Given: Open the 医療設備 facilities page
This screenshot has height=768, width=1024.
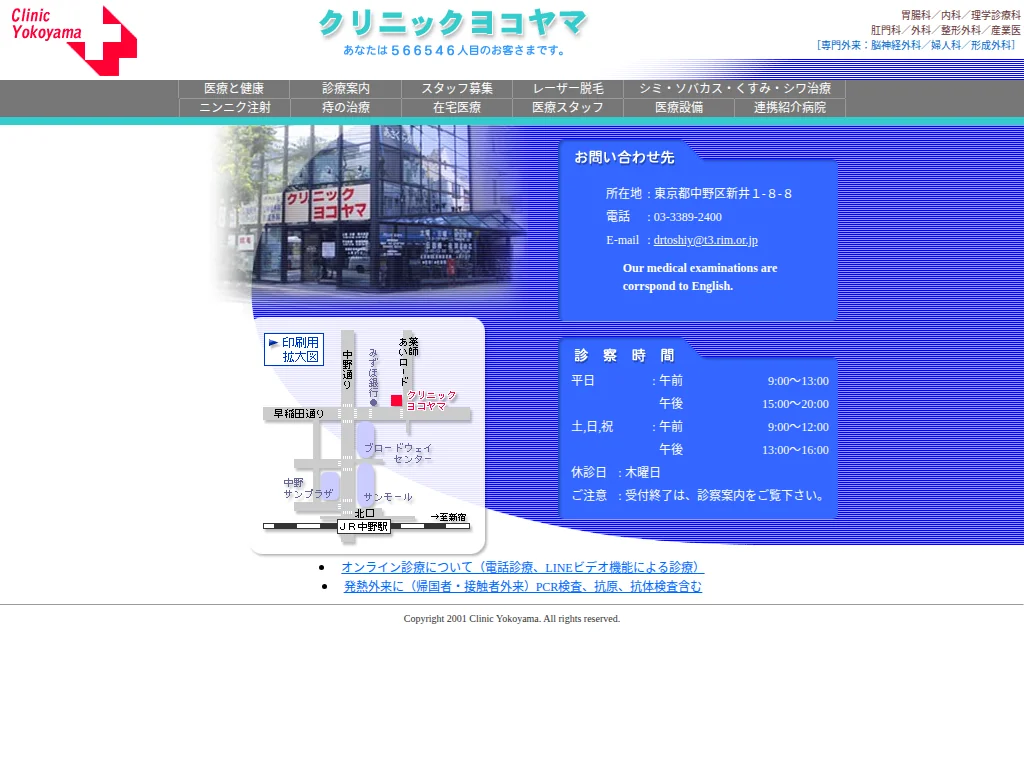Looking at the screenshot, I should tap(677, 108).
